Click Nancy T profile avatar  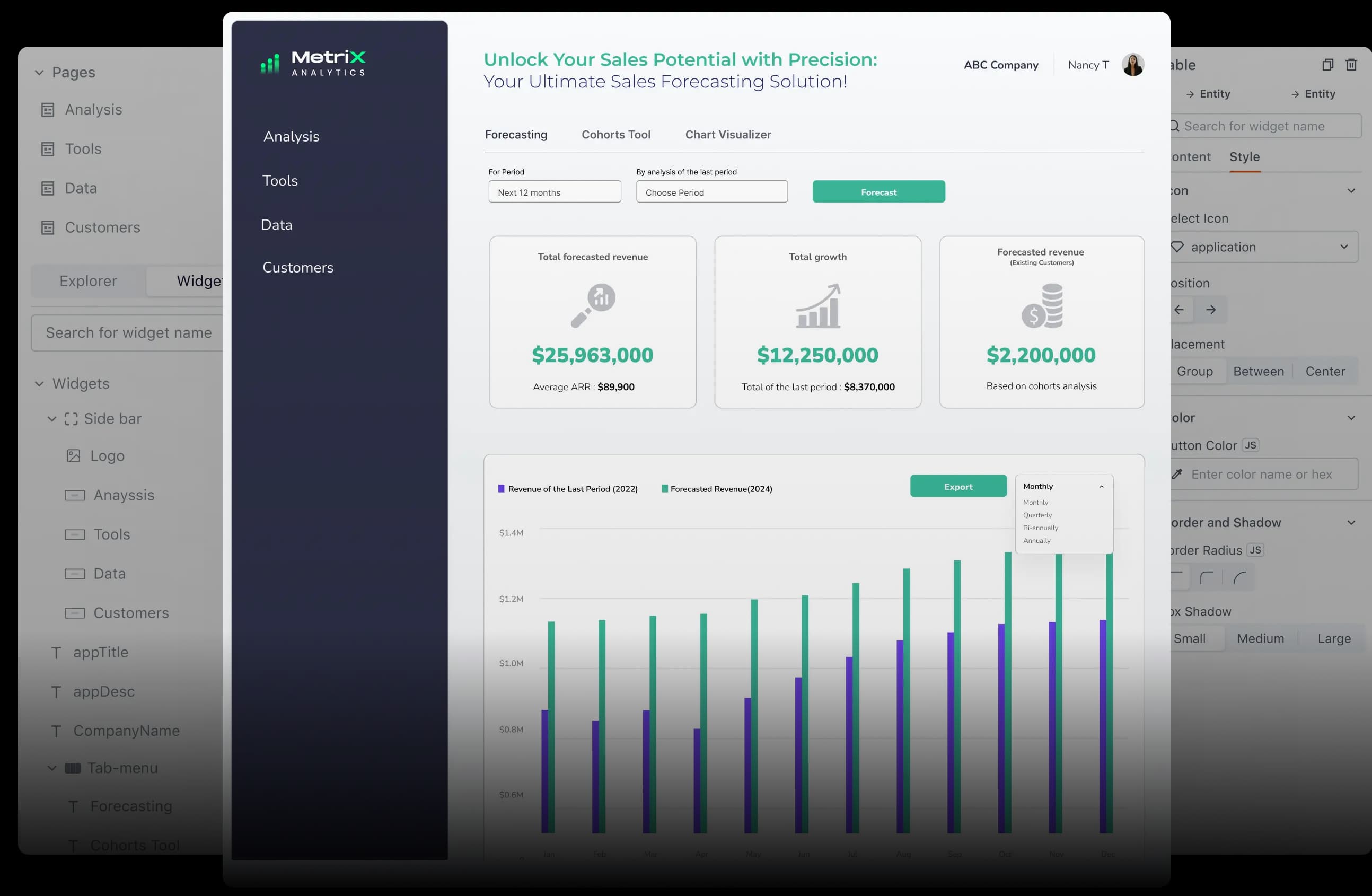1132,65
